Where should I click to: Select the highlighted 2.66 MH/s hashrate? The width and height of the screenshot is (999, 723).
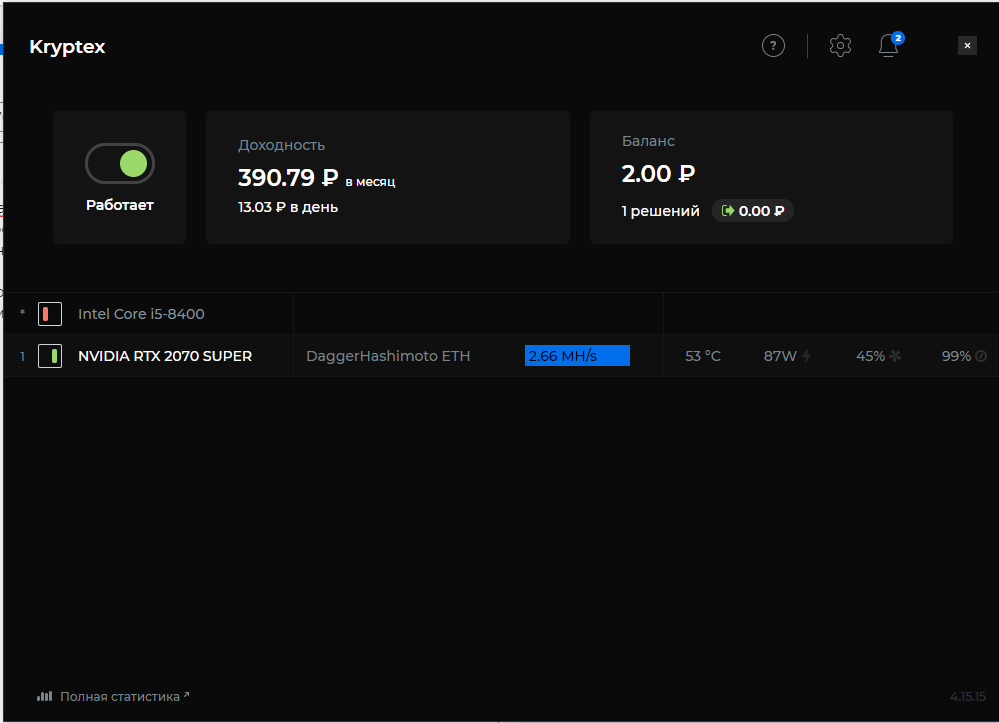coord(577,356)
